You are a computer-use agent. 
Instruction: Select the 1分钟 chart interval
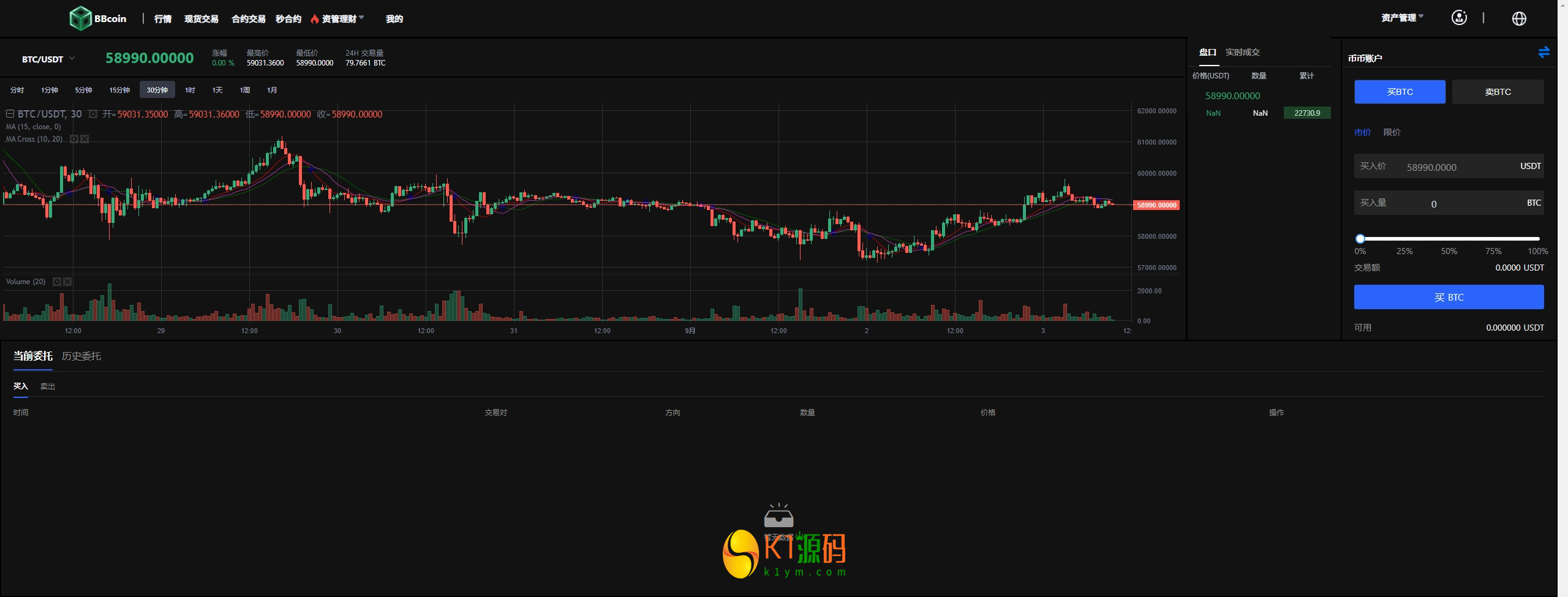click(50, 90)
